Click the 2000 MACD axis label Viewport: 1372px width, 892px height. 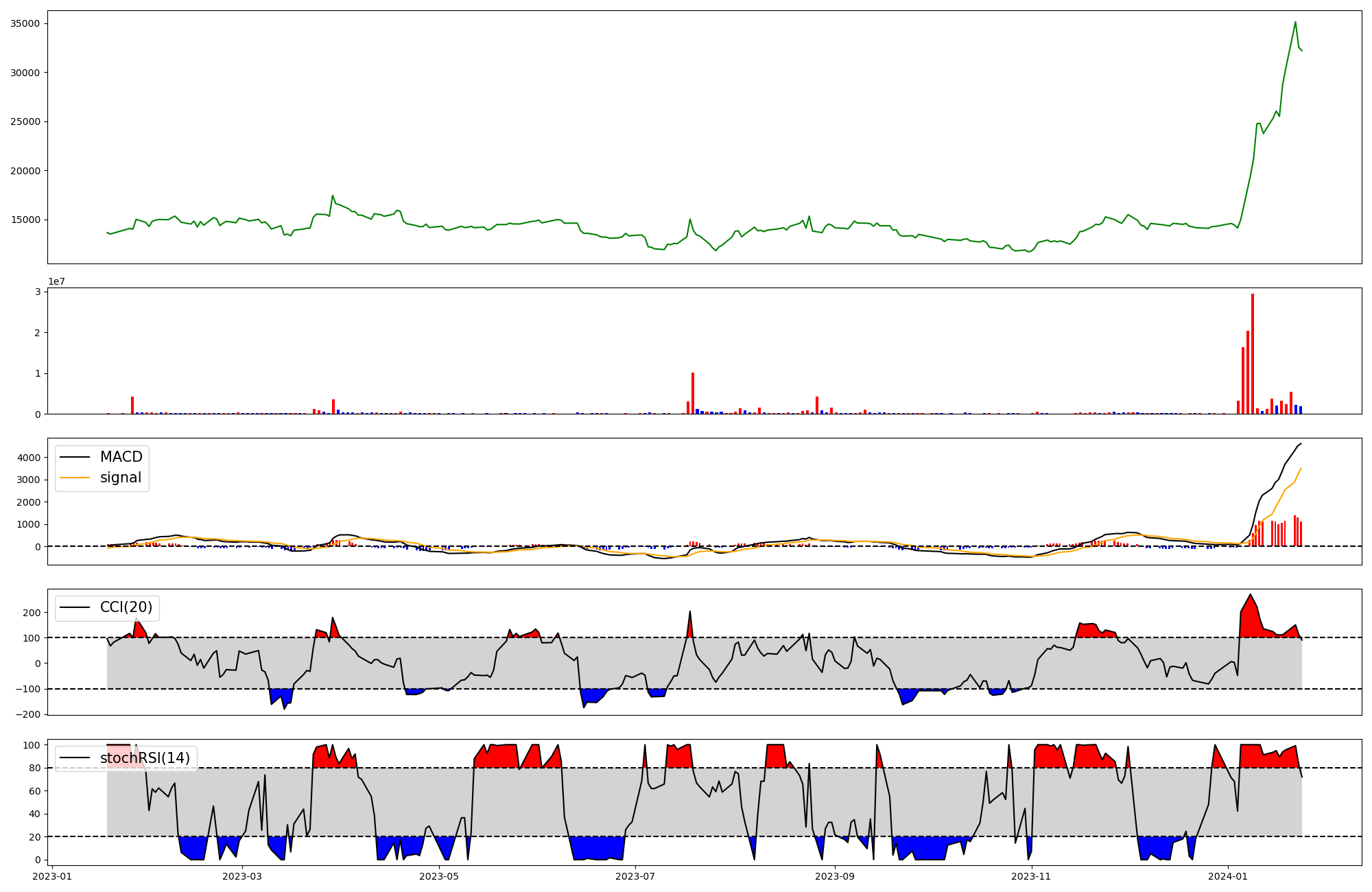(x=28, y=502)
